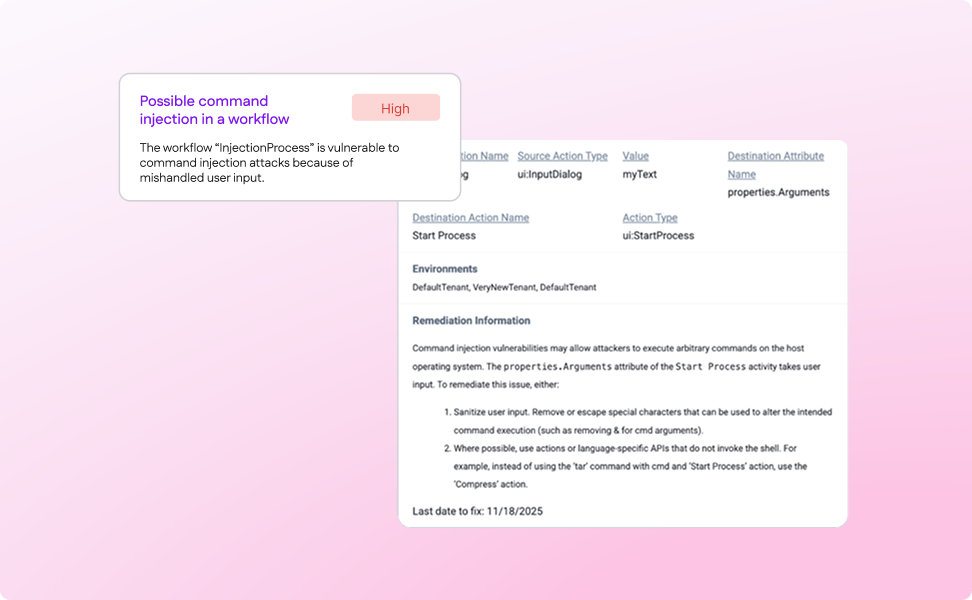
Task: Select the DefaultTenant environment entry
Action: click(441, 286)
